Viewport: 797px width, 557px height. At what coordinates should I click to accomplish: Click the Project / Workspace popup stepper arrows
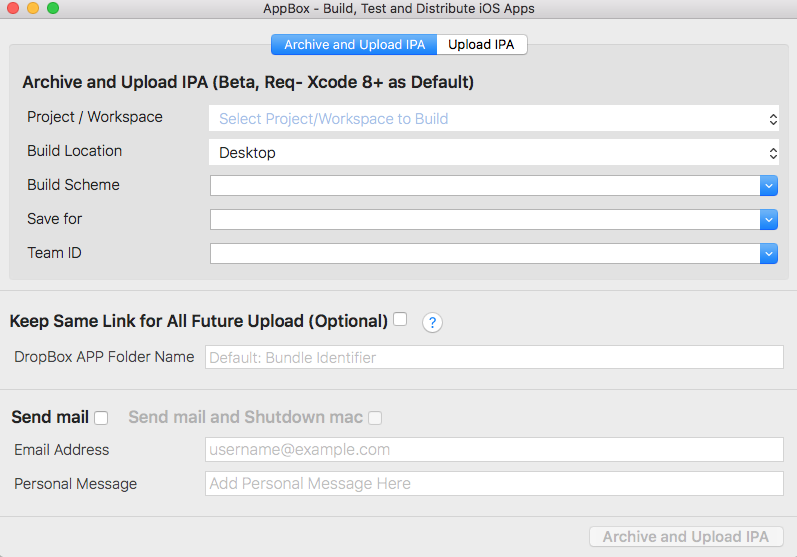[x=773, y=119]
